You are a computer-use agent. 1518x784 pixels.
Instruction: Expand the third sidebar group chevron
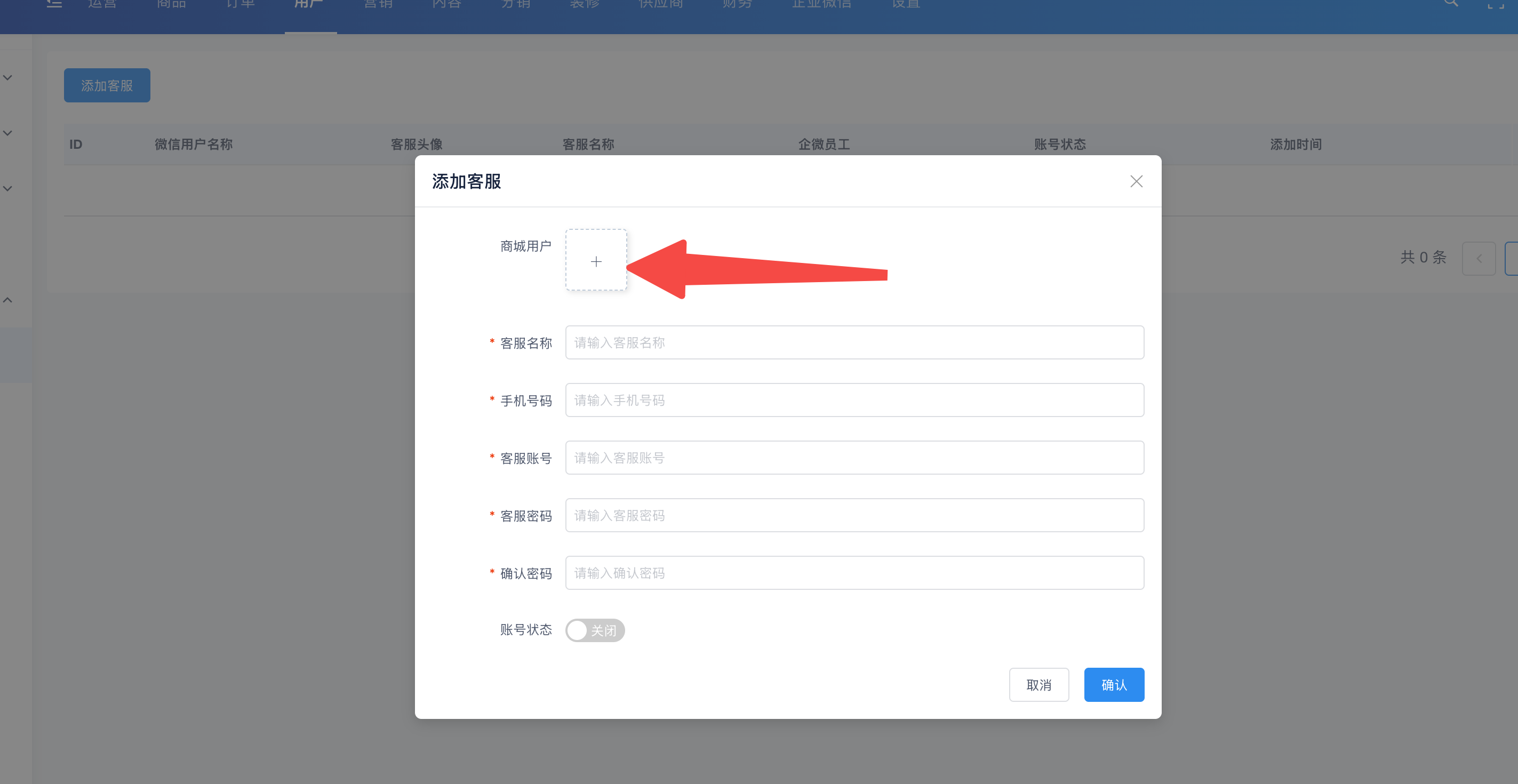point(7,188)
